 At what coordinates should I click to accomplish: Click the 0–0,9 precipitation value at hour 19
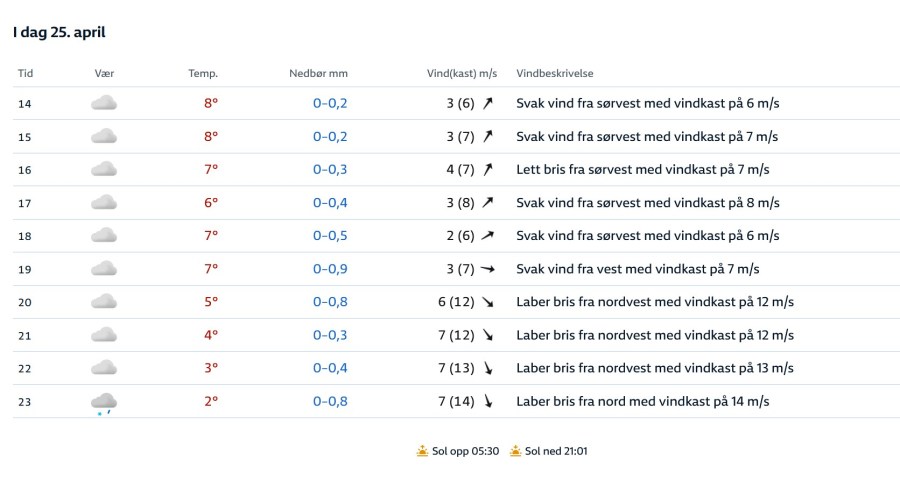tap(330, 269)
